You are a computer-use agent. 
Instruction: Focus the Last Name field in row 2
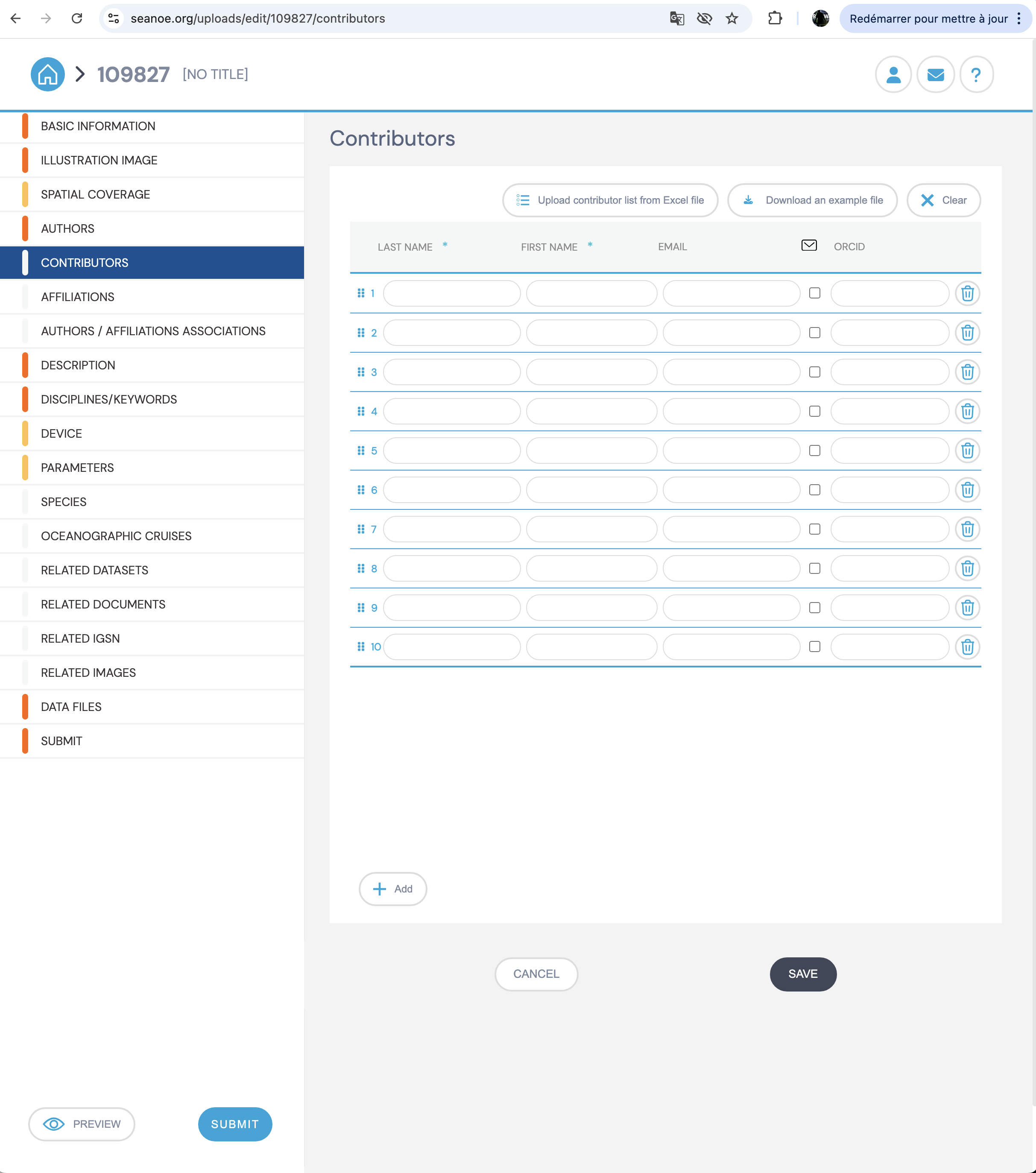tap(452, 333)
